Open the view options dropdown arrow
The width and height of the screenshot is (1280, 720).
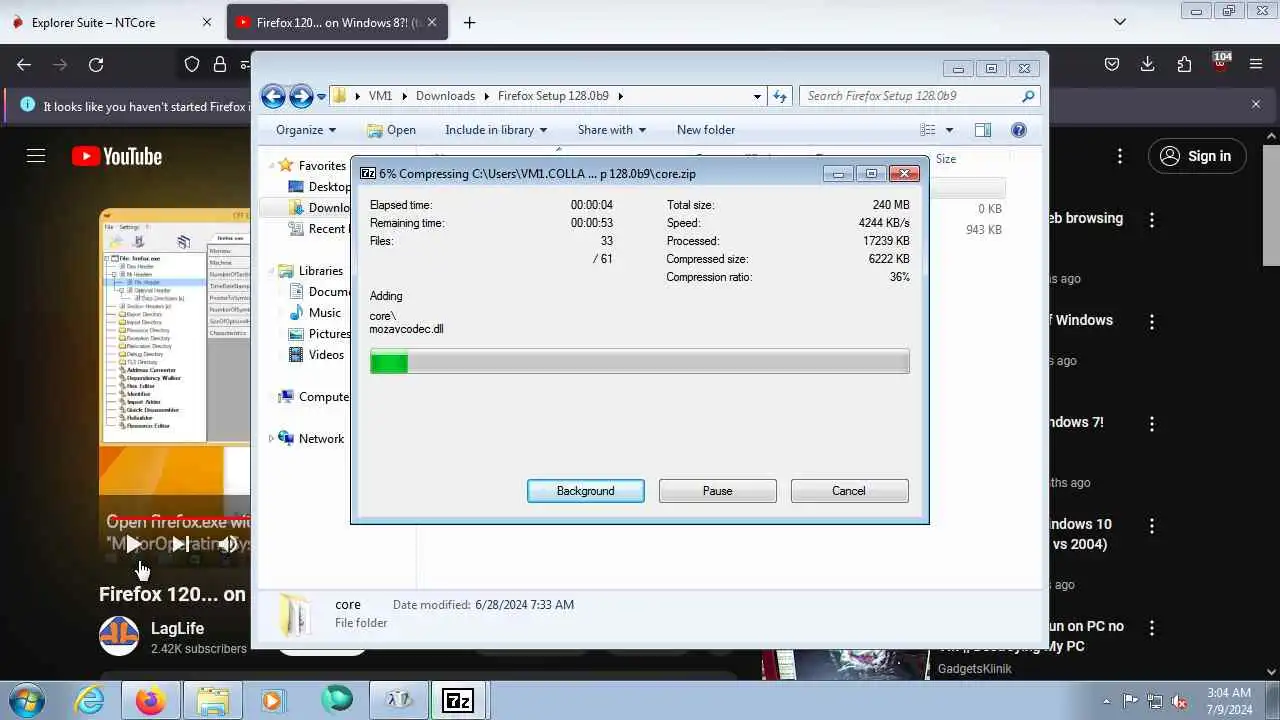coord(949,130)
